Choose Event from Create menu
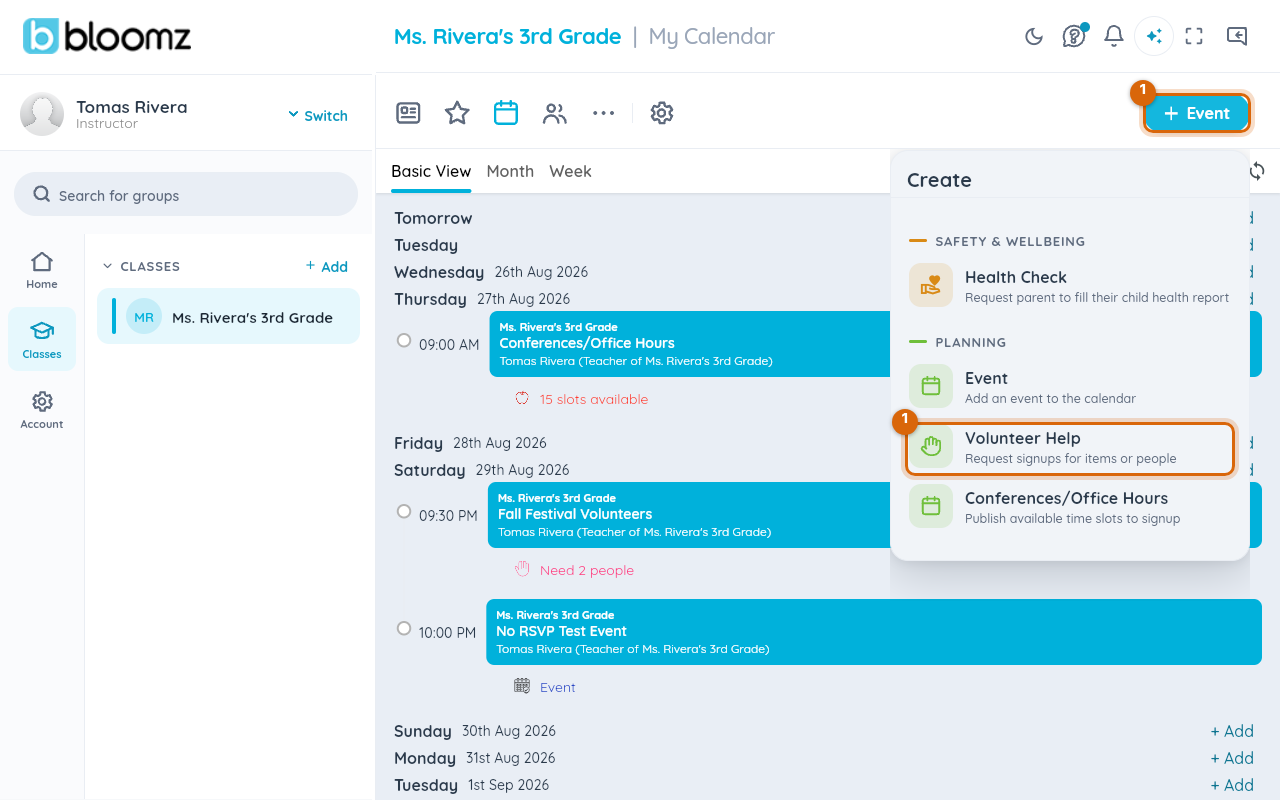Screen dimensions: 1280x800 1070,386
